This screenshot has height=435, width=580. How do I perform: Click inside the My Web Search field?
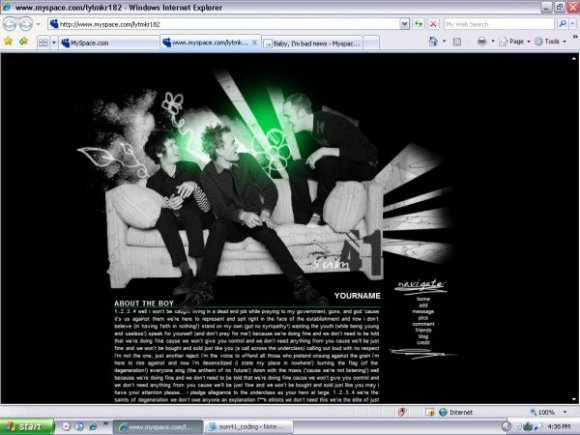(499, 24)
